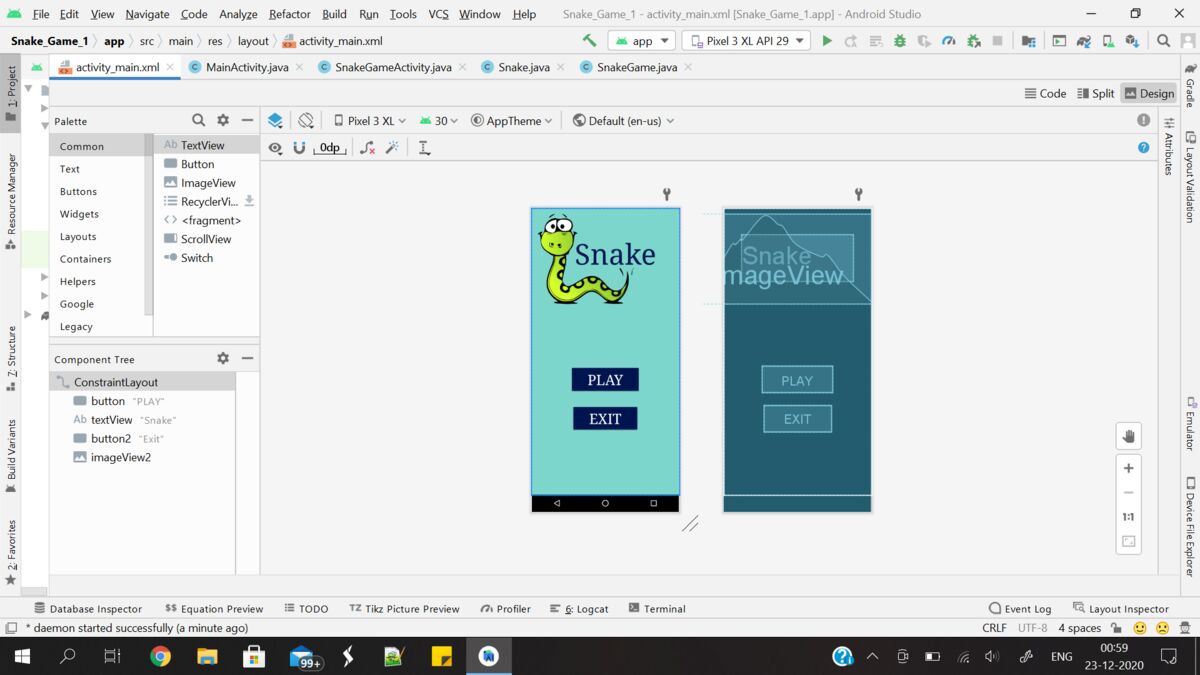This screenshot has width=1200, height=675.
Task: Open the Event Log
Action: 1020,608
